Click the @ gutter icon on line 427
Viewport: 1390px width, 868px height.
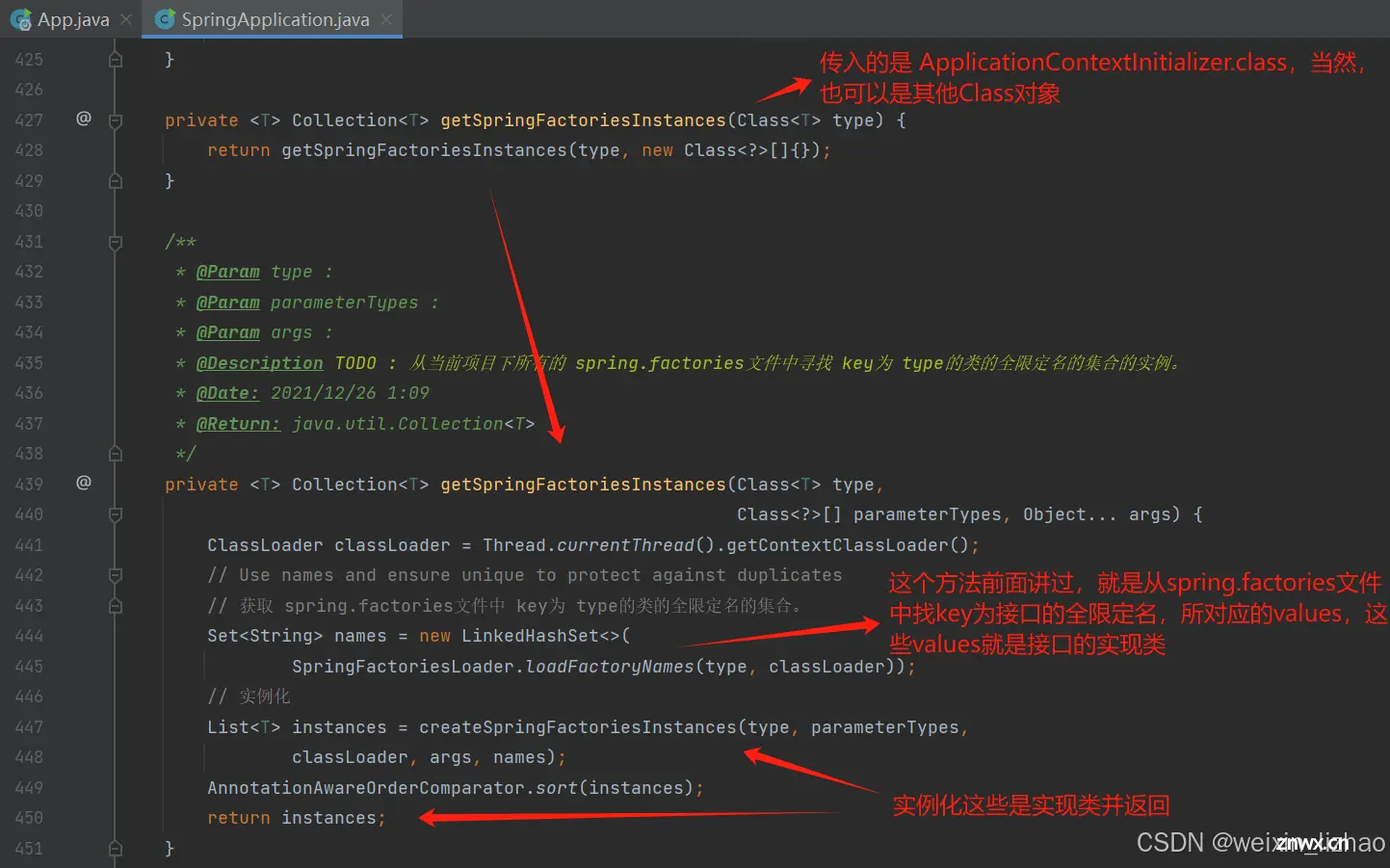[84, 118]
